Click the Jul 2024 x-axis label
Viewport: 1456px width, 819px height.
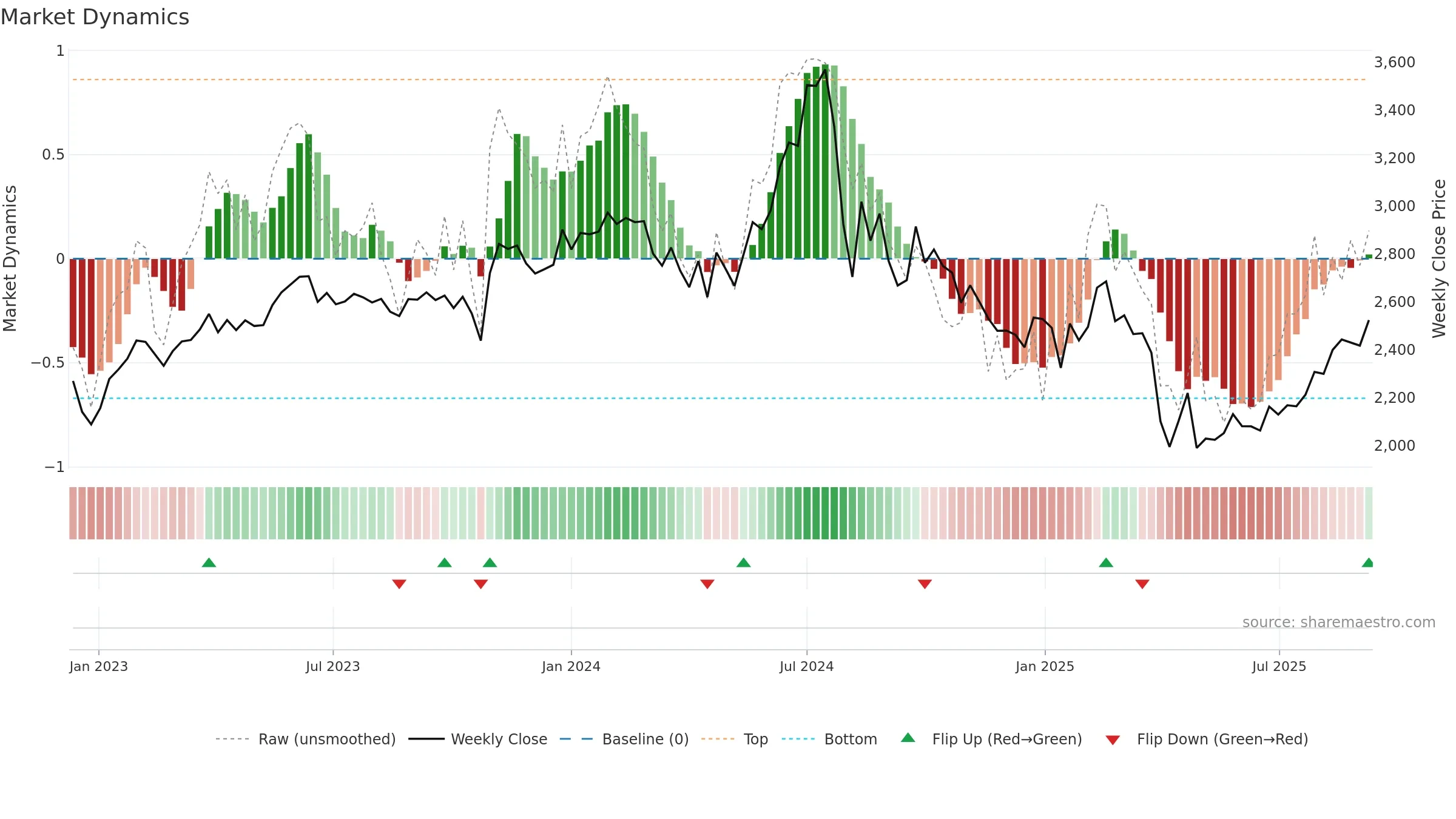tap(807, 666)
